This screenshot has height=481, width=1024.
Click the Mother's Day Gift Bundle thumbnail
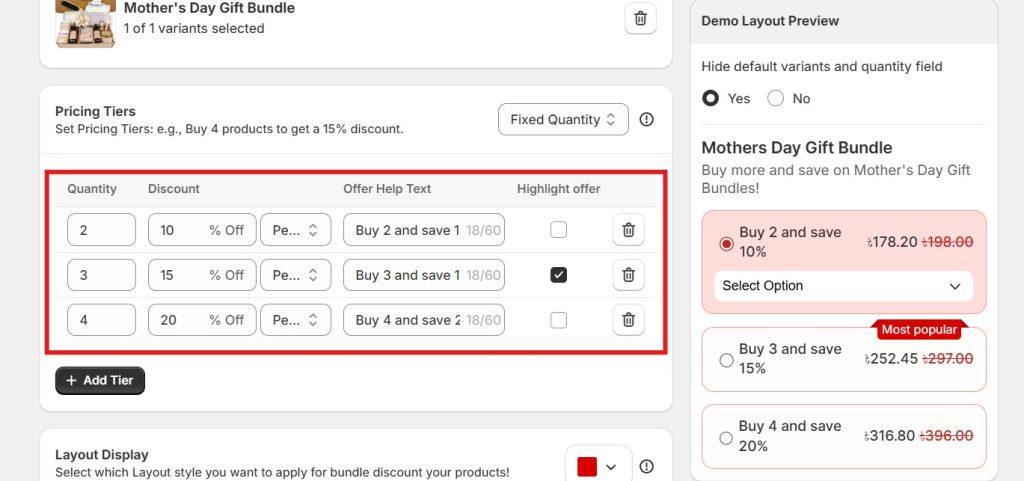[86, 23]
